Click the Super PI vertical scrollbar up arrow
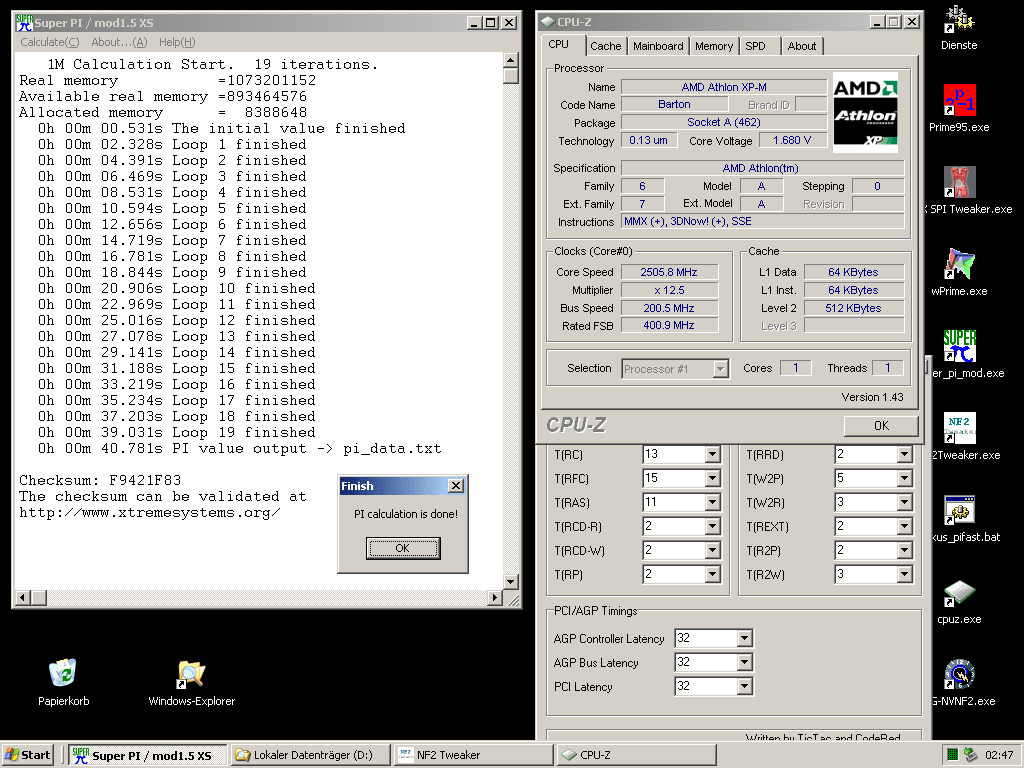Image resolution: width=1024 pixels, height=768 pixels. [x=511, y=60]
